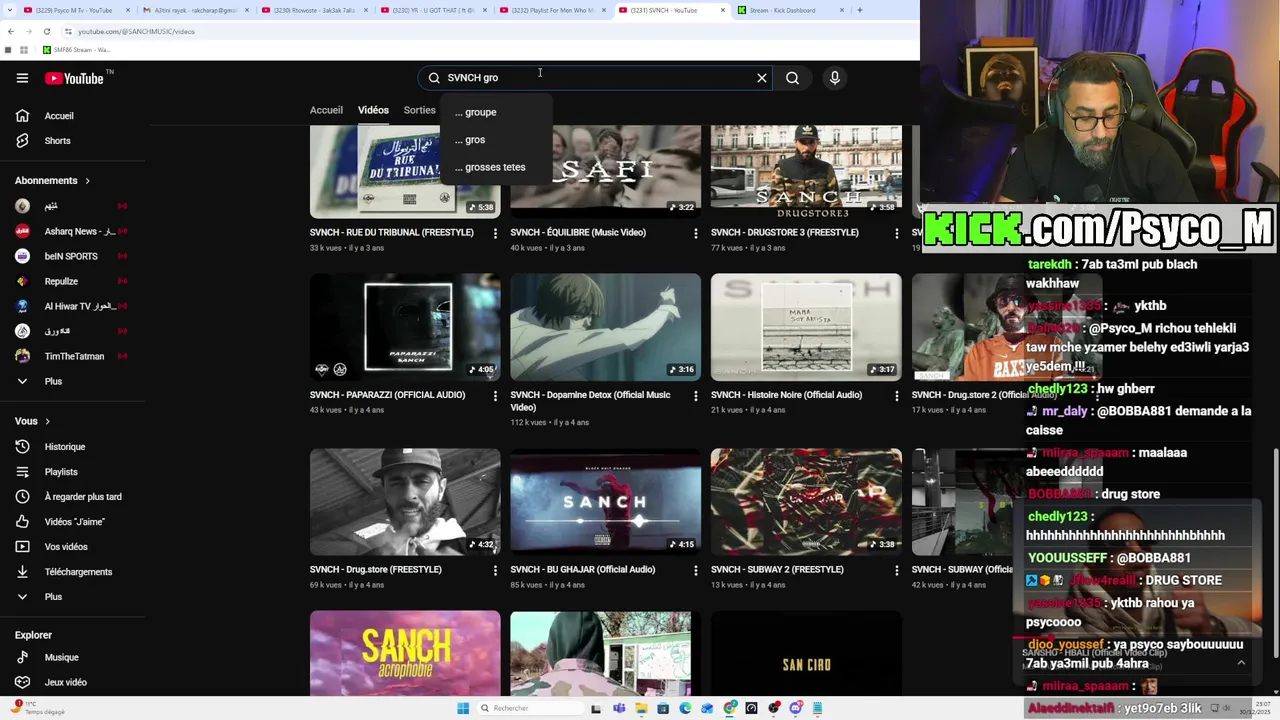Play the Dopamine Detox video thumbnail

coord(606,327)
